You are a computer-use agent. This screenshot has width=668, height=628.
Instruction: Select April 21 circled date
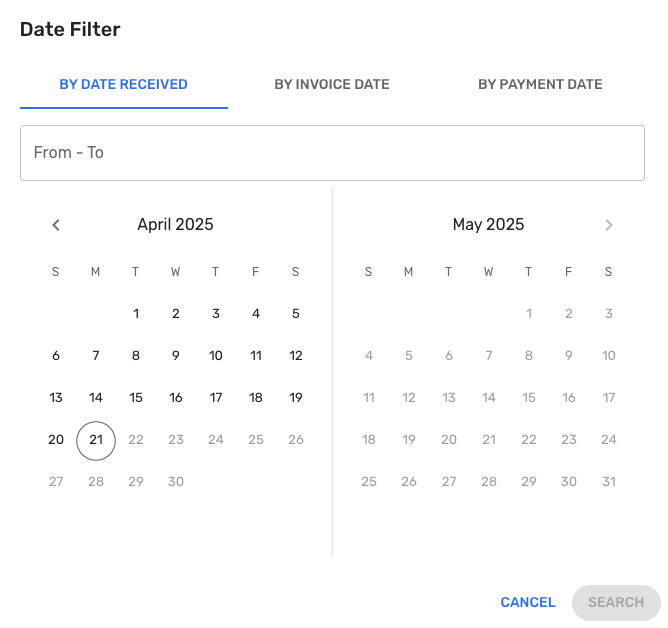click(96, 440)
